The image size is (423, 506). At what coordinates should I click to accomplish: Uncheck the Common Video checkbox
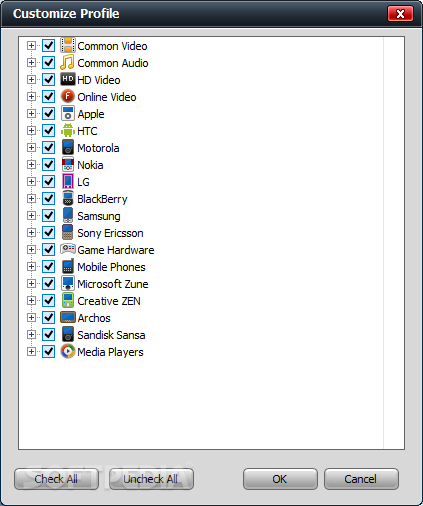[x=49, y=45]
